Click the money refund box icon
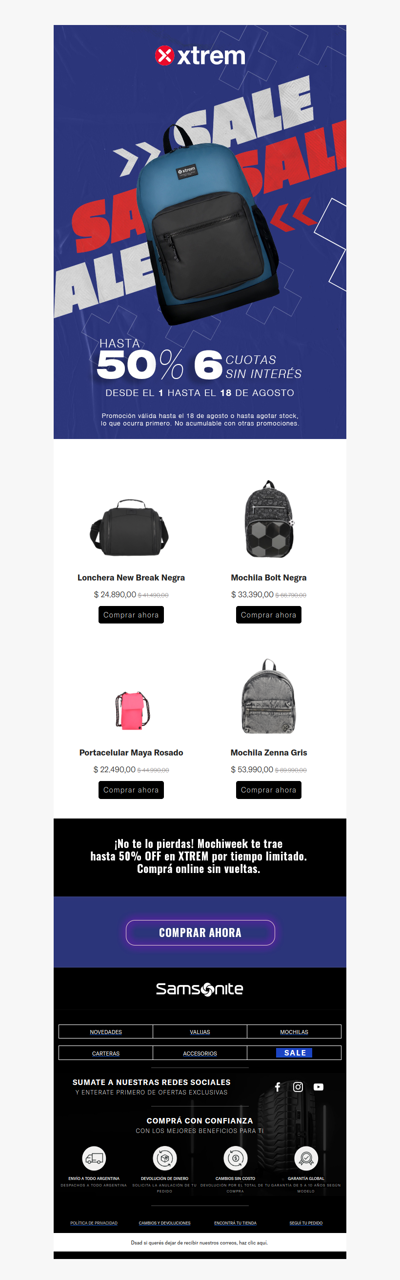 coord(165,1158)
